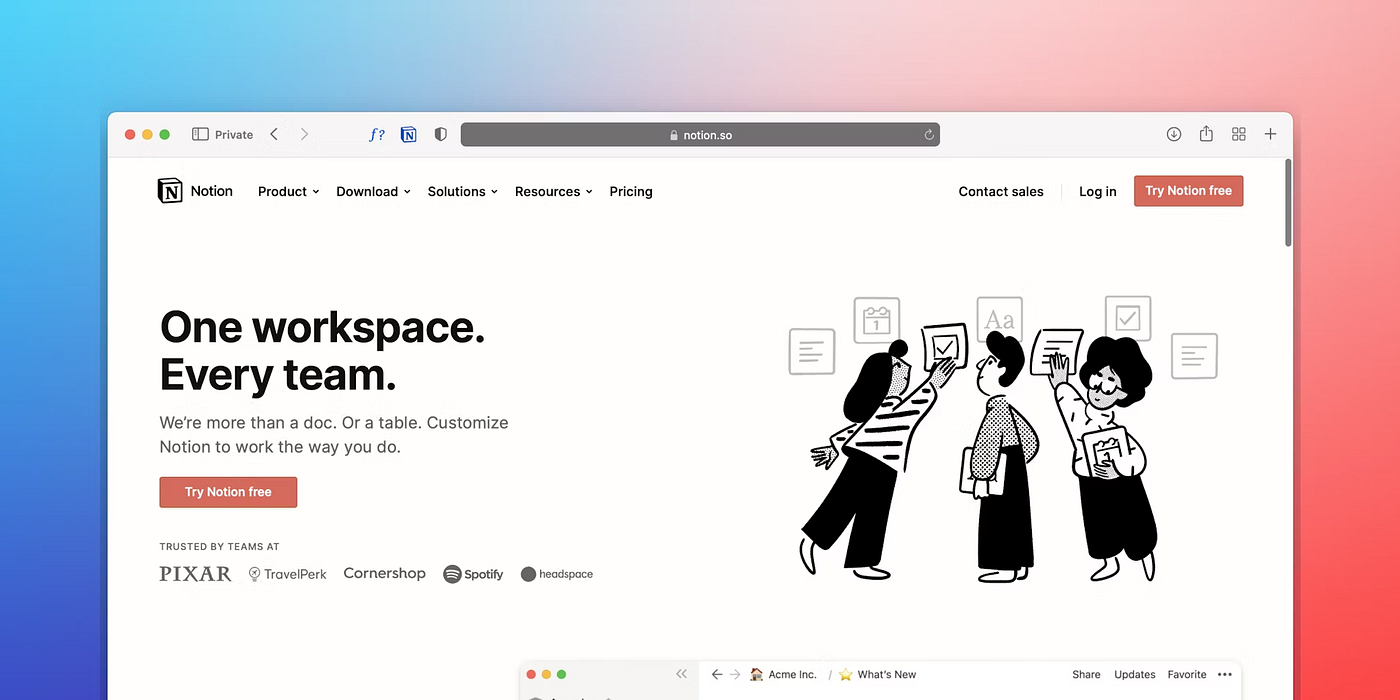This screenshot has height=700, width=1400.
Task: Click the page vertical scrollbar
Action: pos(1288,202)
